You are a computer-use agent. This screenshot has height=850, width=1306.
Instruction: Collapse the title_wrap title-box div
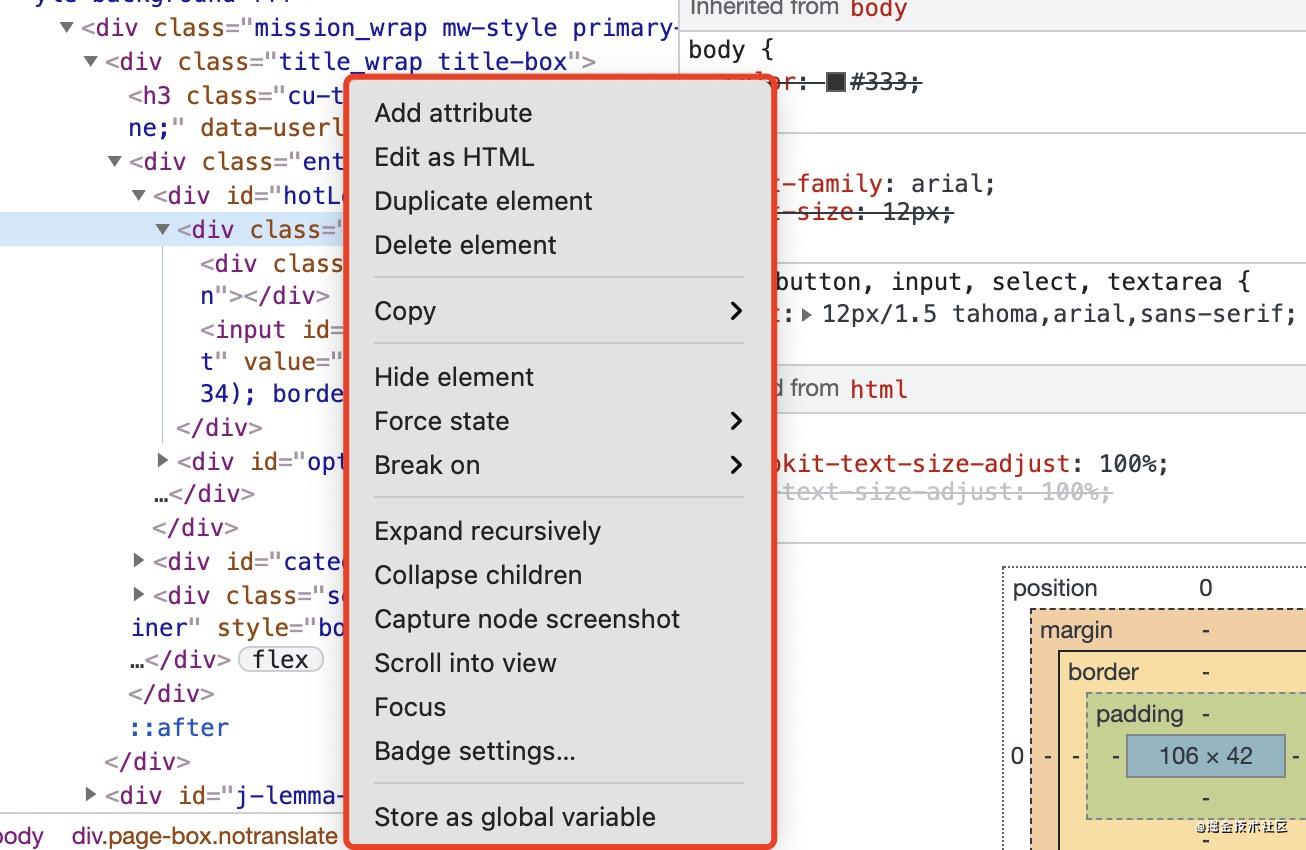[91, 62]
